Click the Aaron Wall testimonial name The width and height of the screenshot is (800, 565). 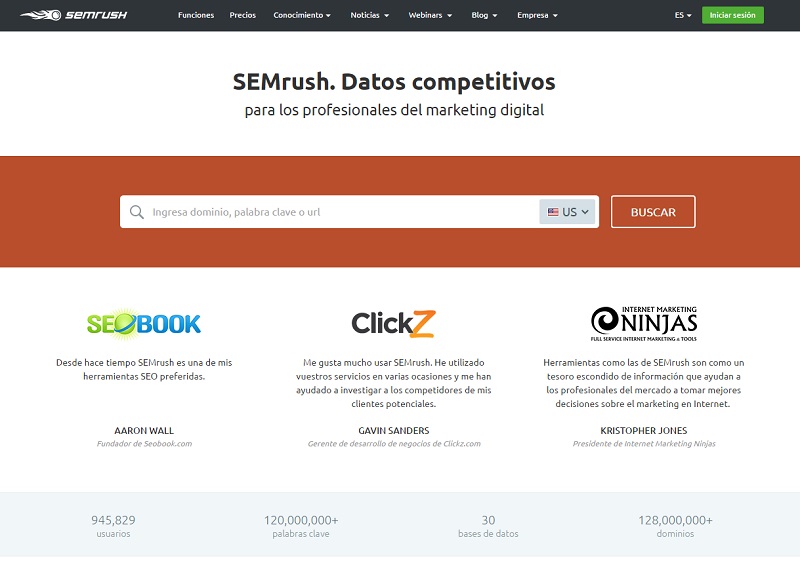[x=144, y=430]
